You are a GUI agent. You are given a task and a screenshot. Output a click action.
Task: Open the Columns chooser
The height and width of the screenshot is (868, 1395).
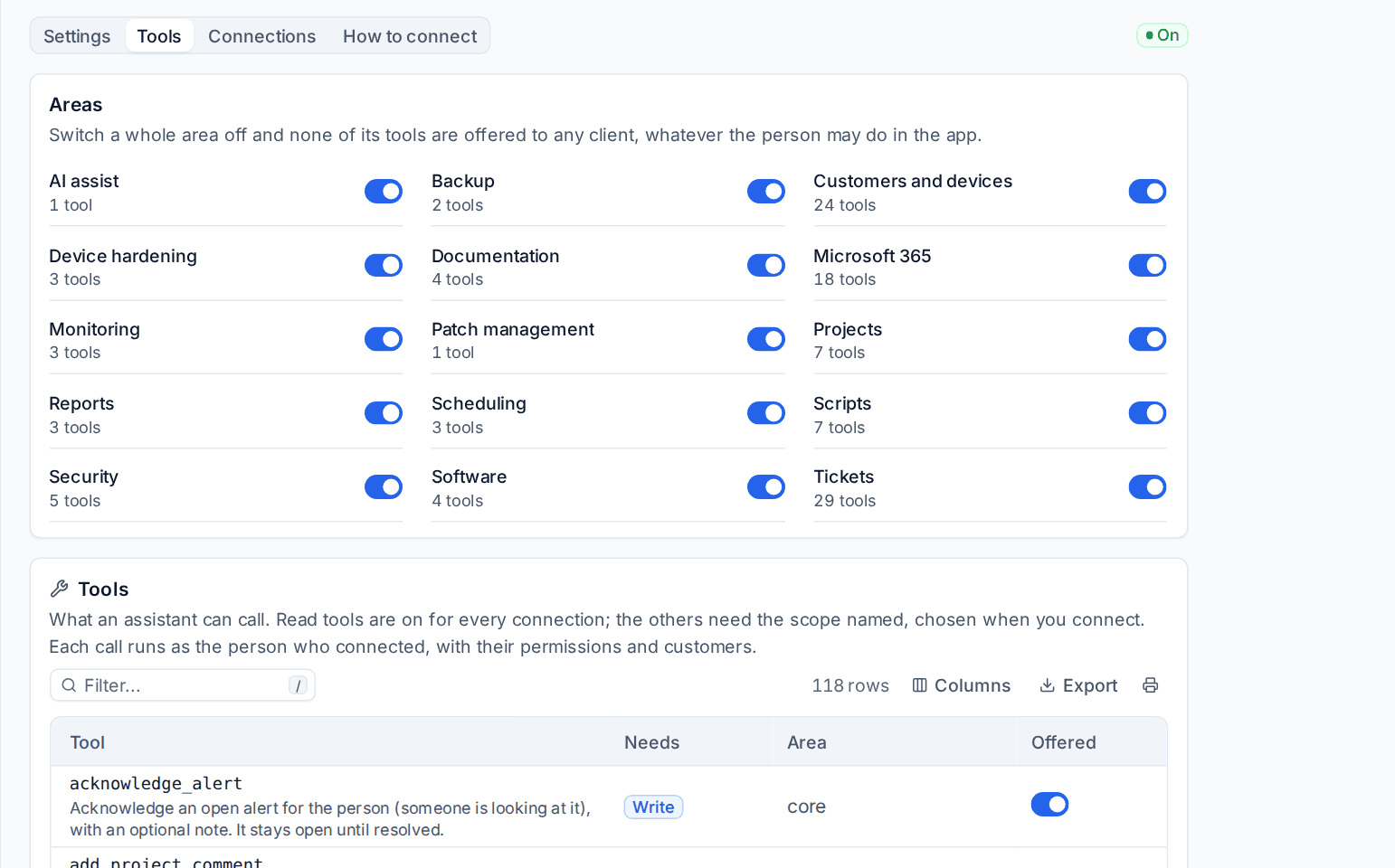coord(961,685)
